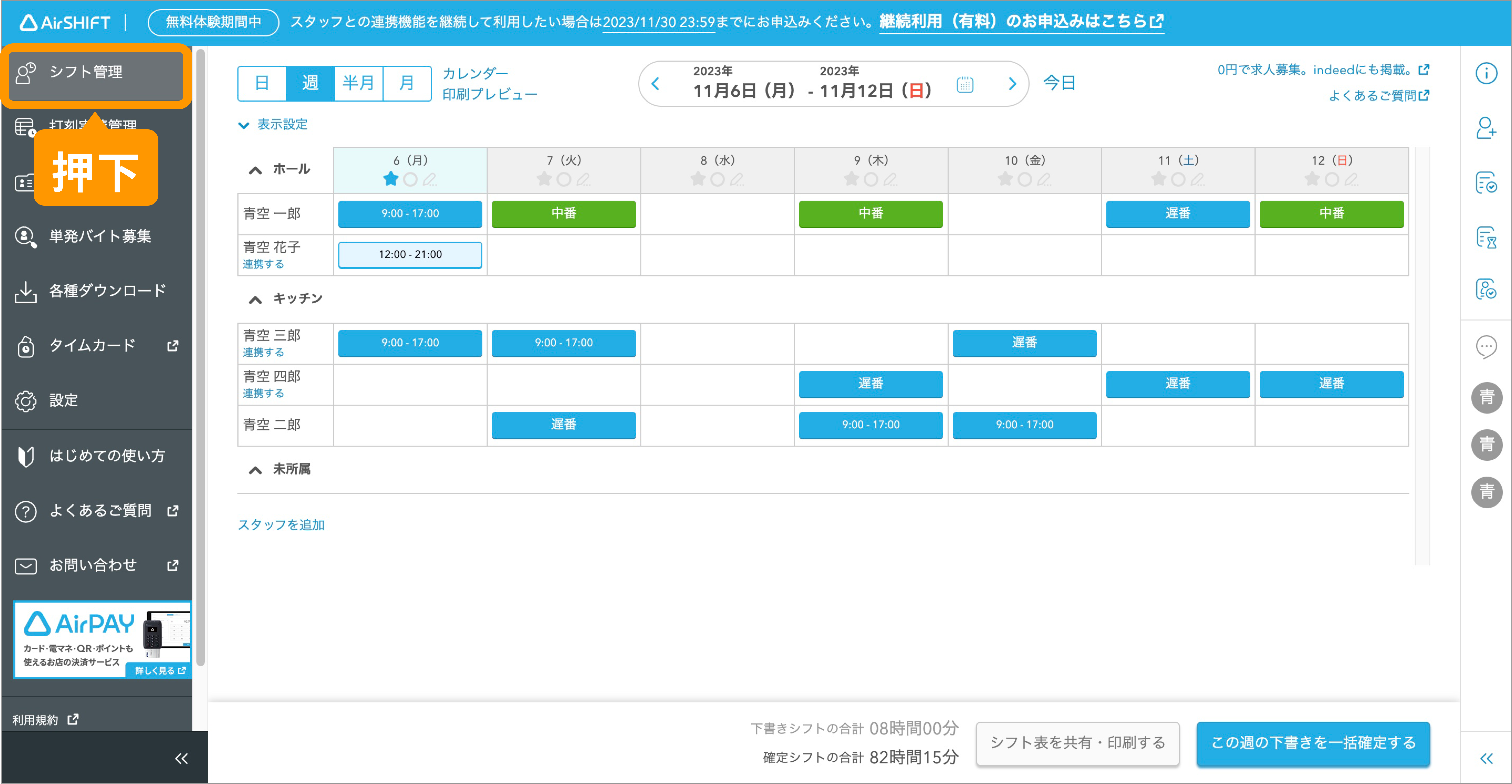The image size is (1512, 784).
Task: Toggle the star under 11 (土)
Action: pos(1159,179)
